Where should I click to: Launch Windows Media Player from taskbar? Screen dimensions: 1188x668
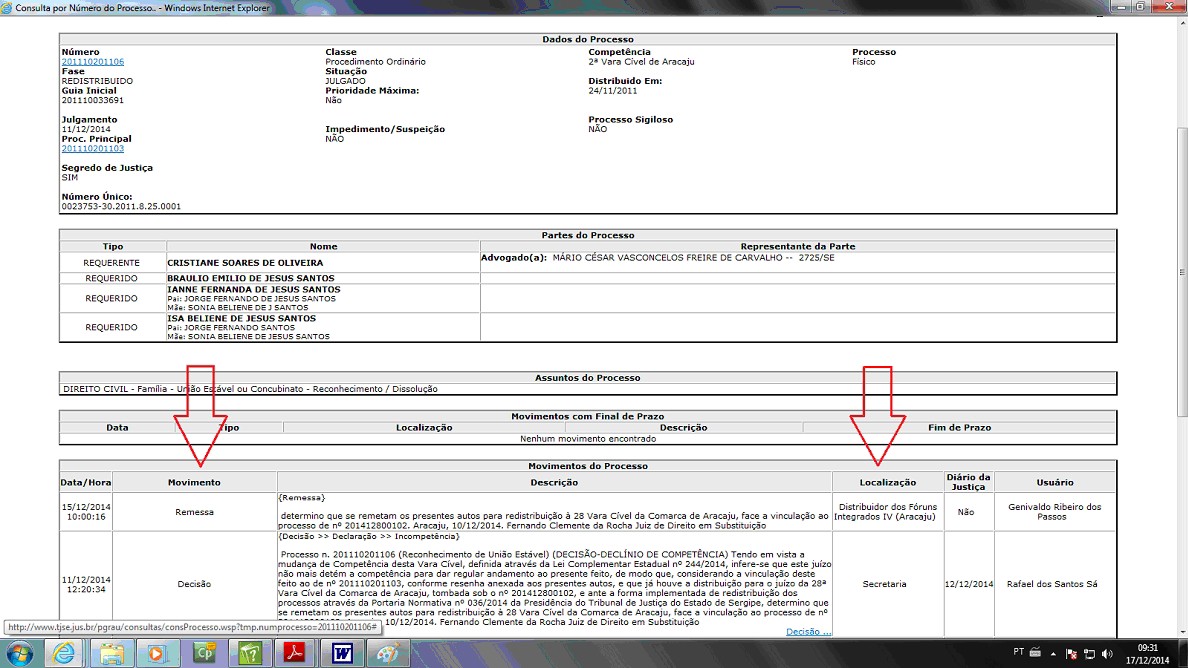tap(156, 654)
